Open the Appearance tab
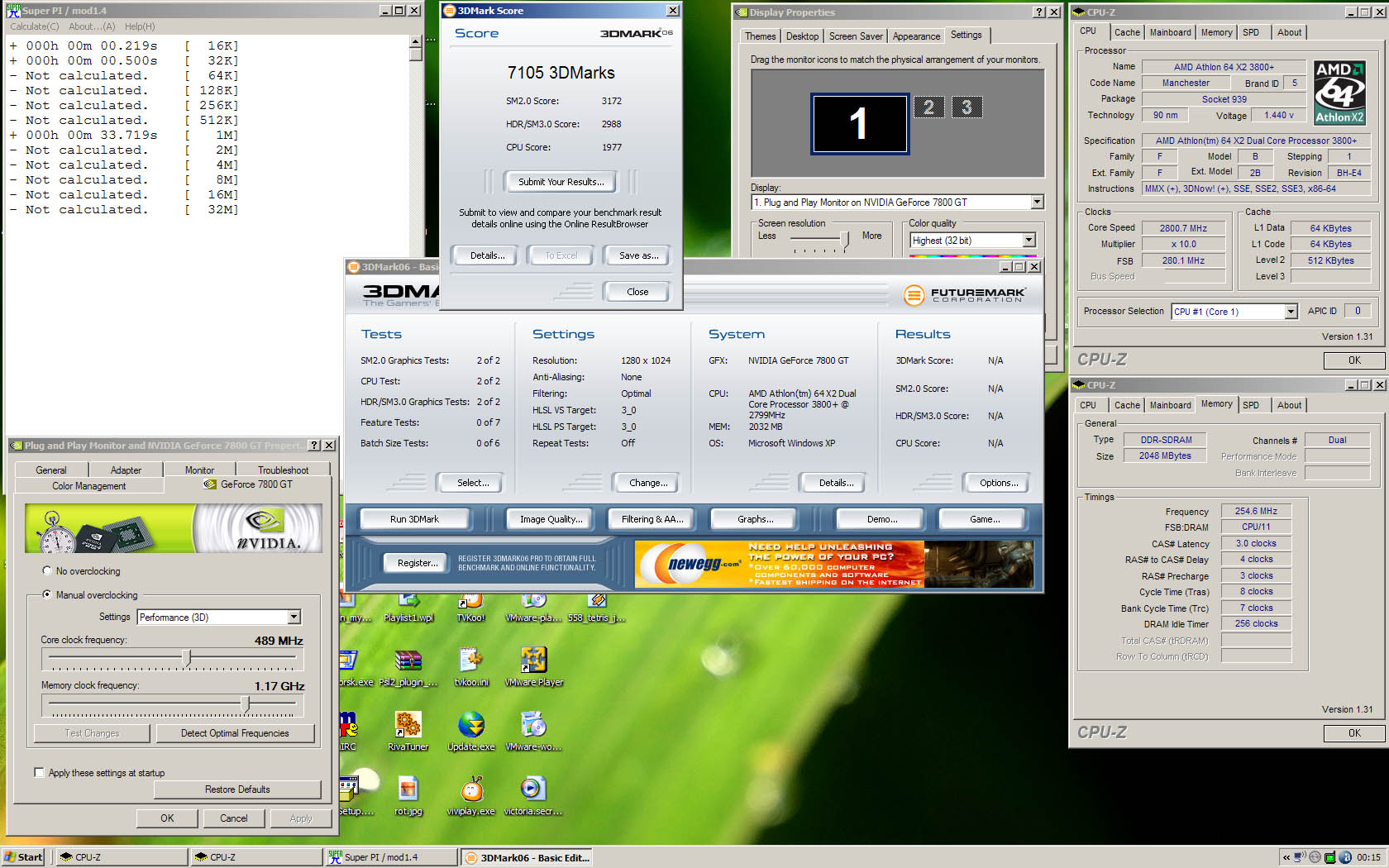Viewport: 1389px width, 868px height. click(916, 36)
